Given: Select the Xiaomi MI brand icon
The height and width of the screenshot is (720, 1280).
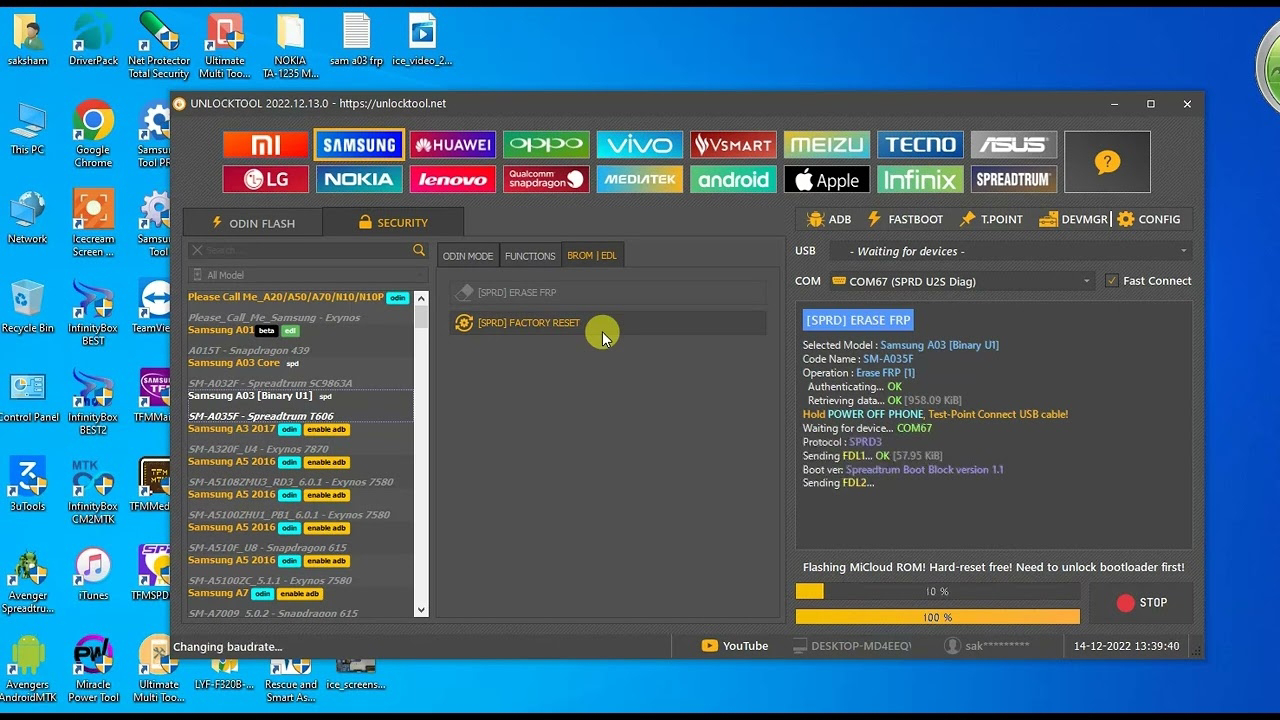Looking at the screenshot, I should click(x=265, y=145).
